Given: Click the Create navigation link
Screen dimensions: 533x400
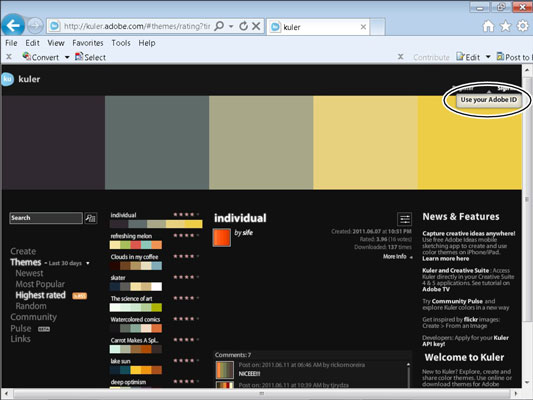Looking at the screenshot, I should tap(23, 251).
